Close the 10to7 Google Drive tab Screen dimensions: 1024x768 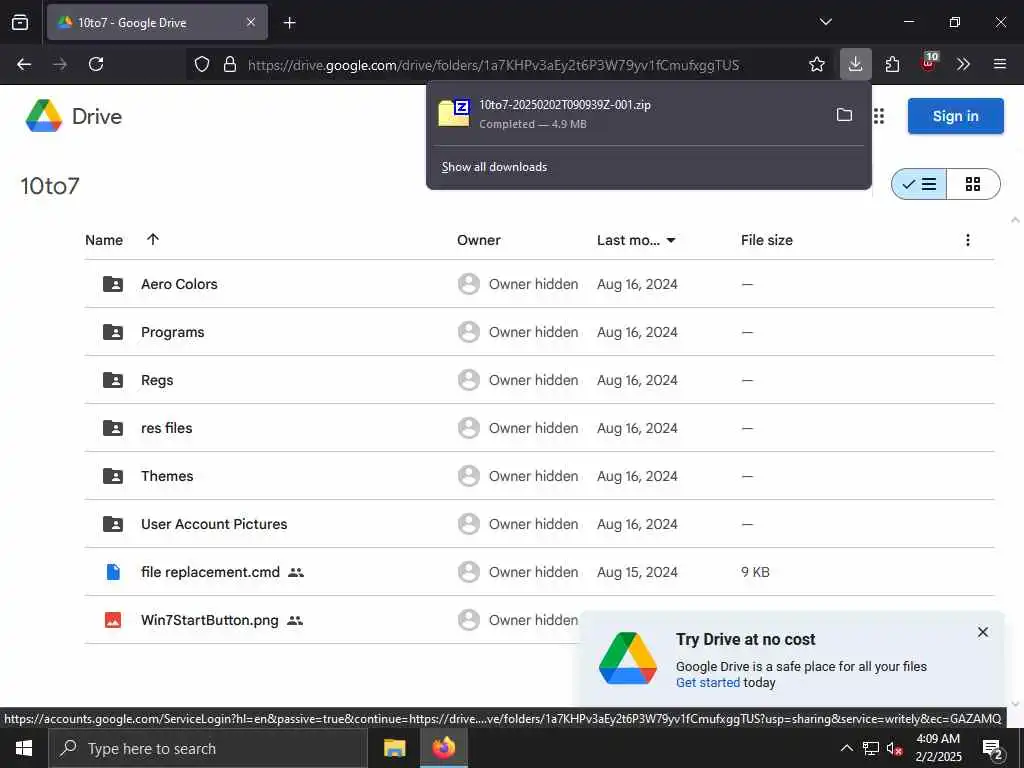251,22
